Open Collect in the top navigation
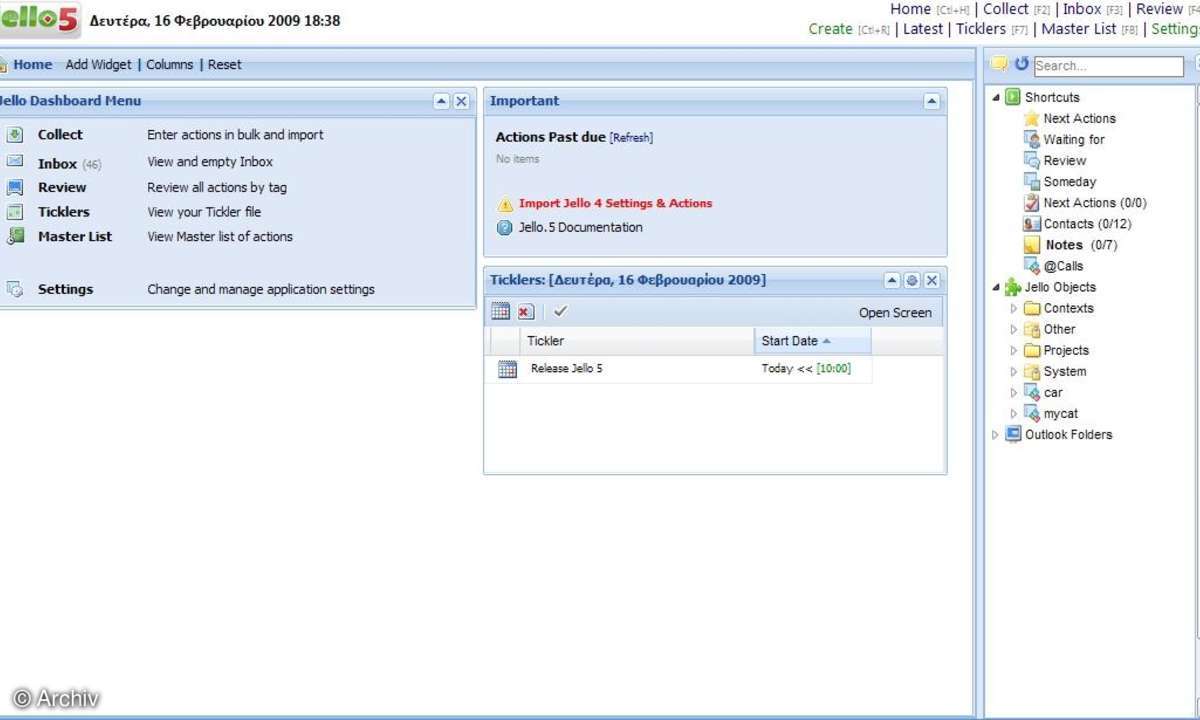1200x720 pixels. tap(1006, 9)
